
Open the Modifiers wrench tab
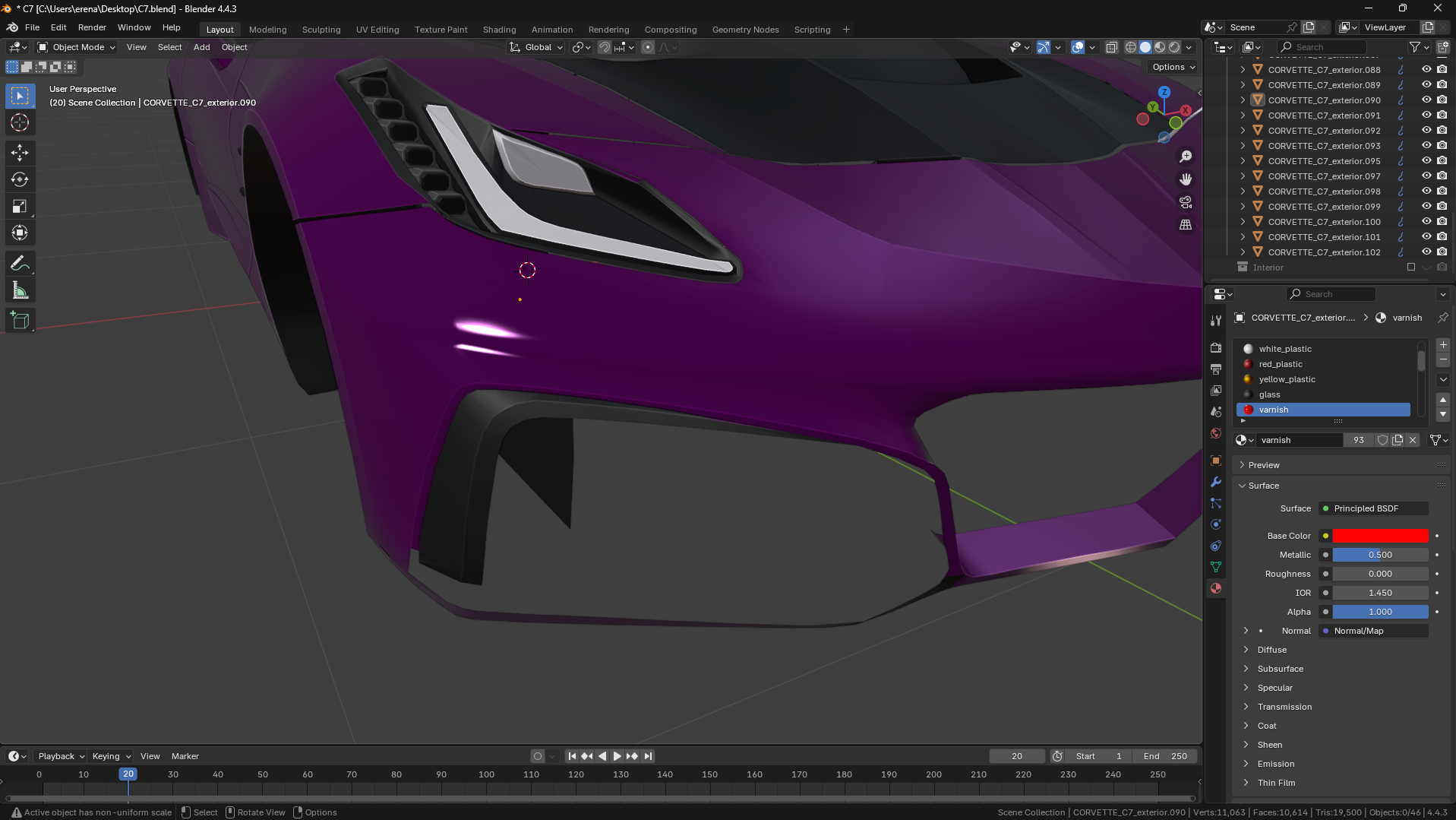[x=1216, y=482]
